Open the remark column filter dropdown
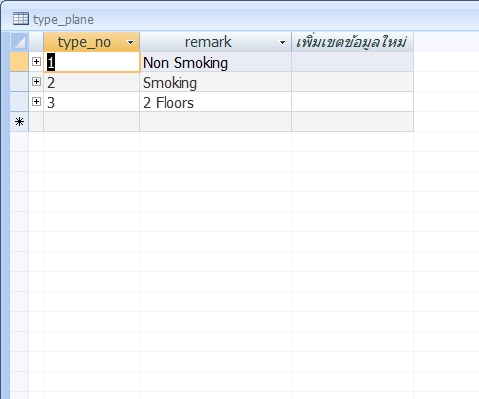Screen dimensions: 479x399 click(x=282, y=42)
